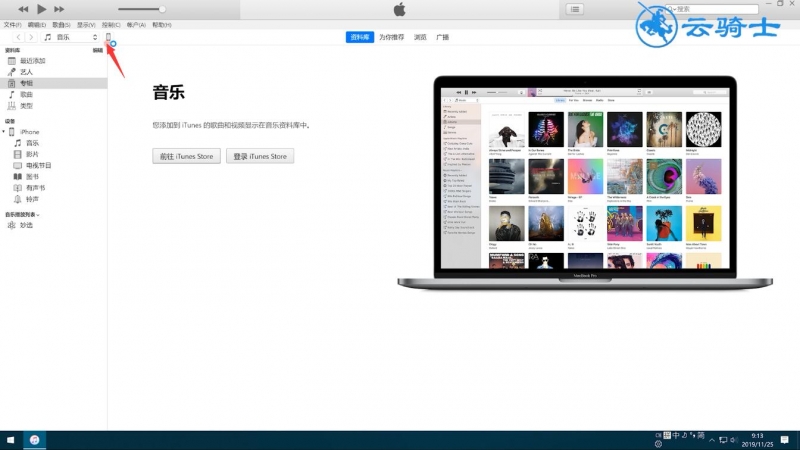Switch to the 为你推荐 tab

(x=391, y=37)
